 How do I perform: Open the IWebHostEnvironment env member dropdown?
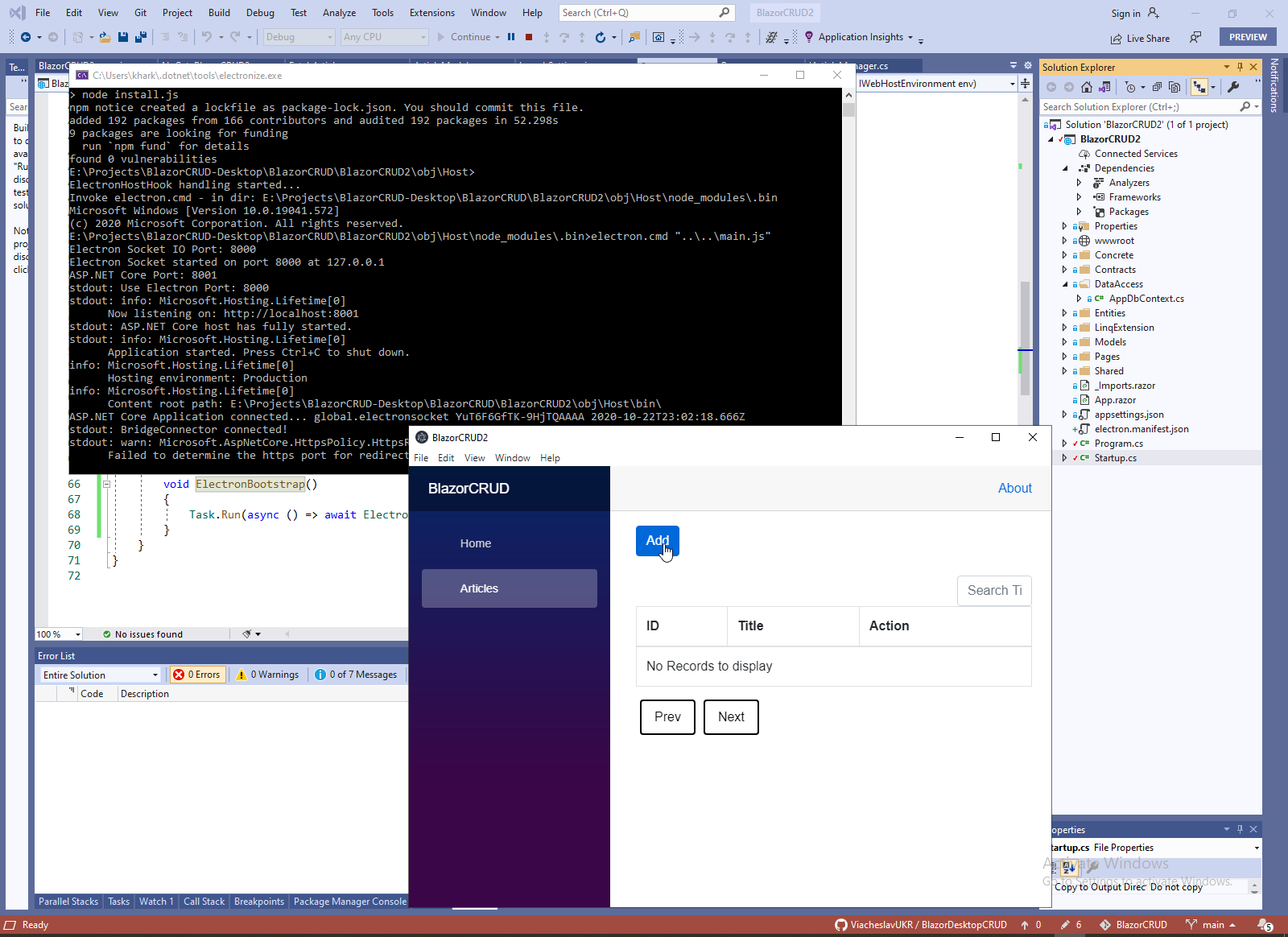click(x=937, y=84)
